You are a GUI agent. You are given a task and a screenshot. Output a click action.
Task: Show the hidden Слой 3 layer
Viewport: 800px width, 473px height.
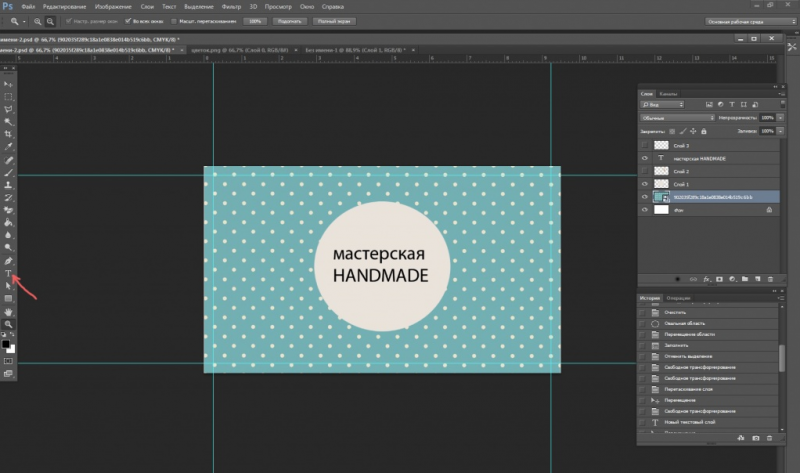(645, 145)
